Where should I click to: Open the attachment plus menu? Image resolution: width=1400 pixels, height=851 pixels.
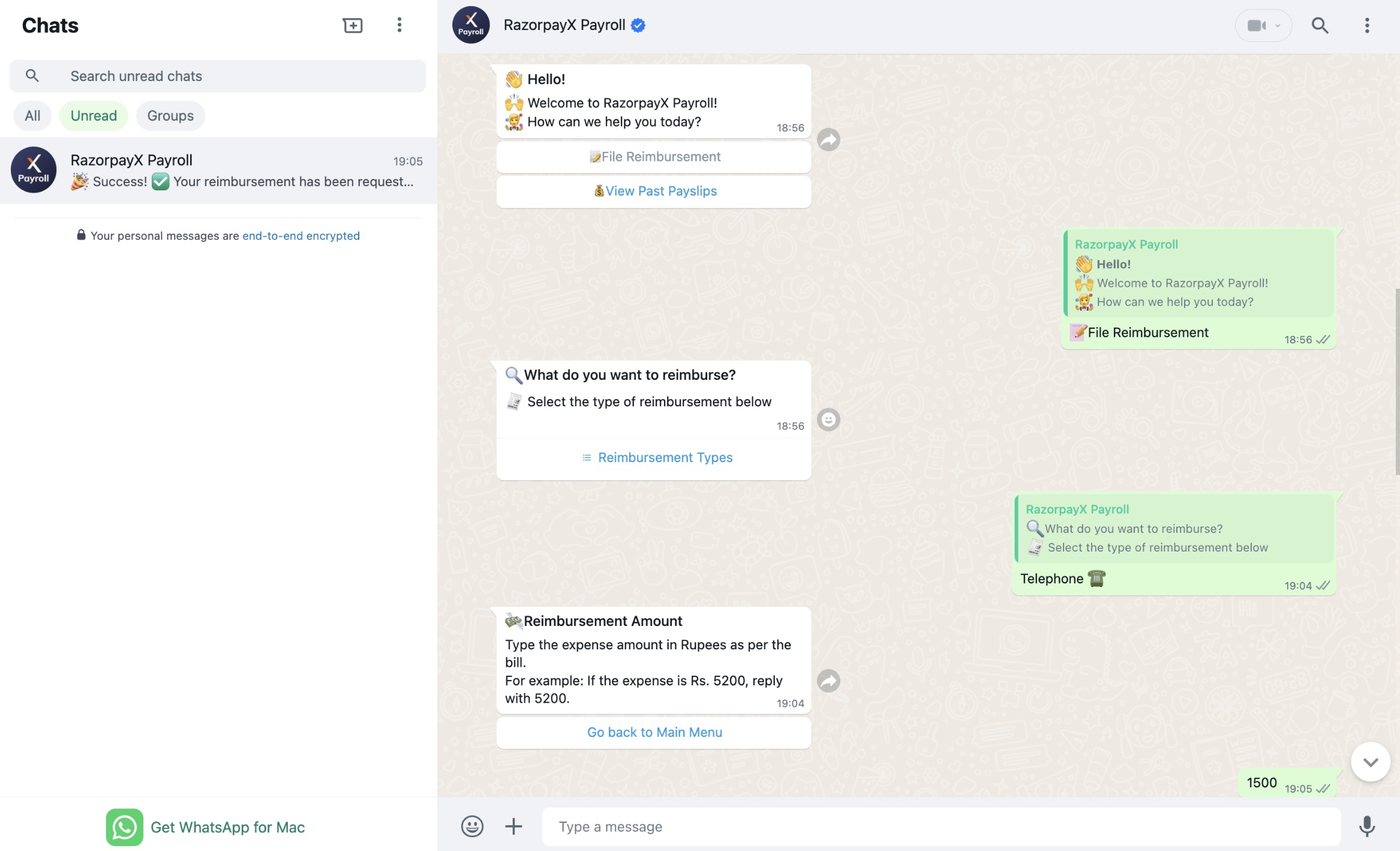pyautogui.click(x=513, y=826)
